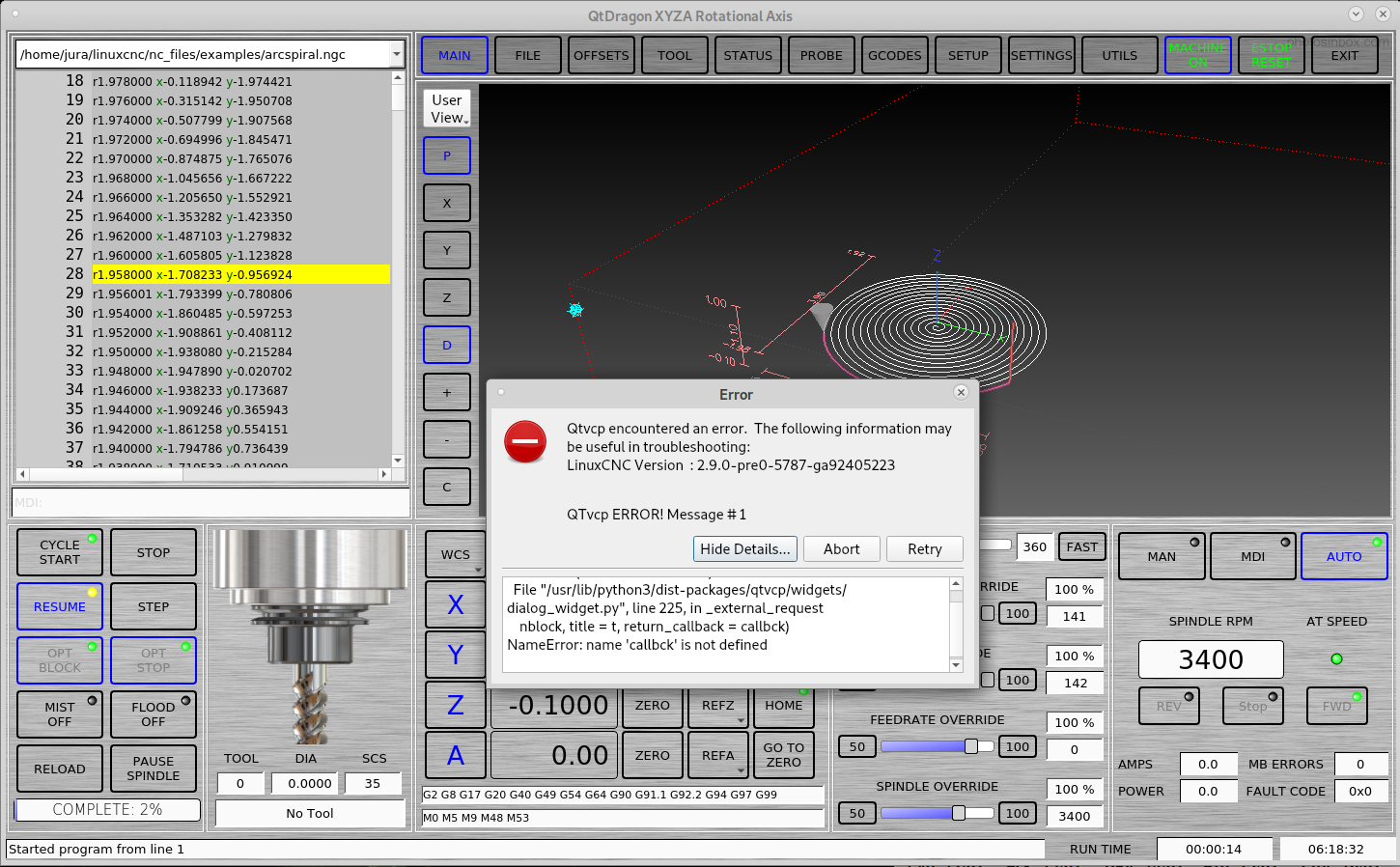Image resolution: width=1400 pixels, height=867 pixels.
Task: Click ESTOP RESET button
Action: [x=1272, y=55]
